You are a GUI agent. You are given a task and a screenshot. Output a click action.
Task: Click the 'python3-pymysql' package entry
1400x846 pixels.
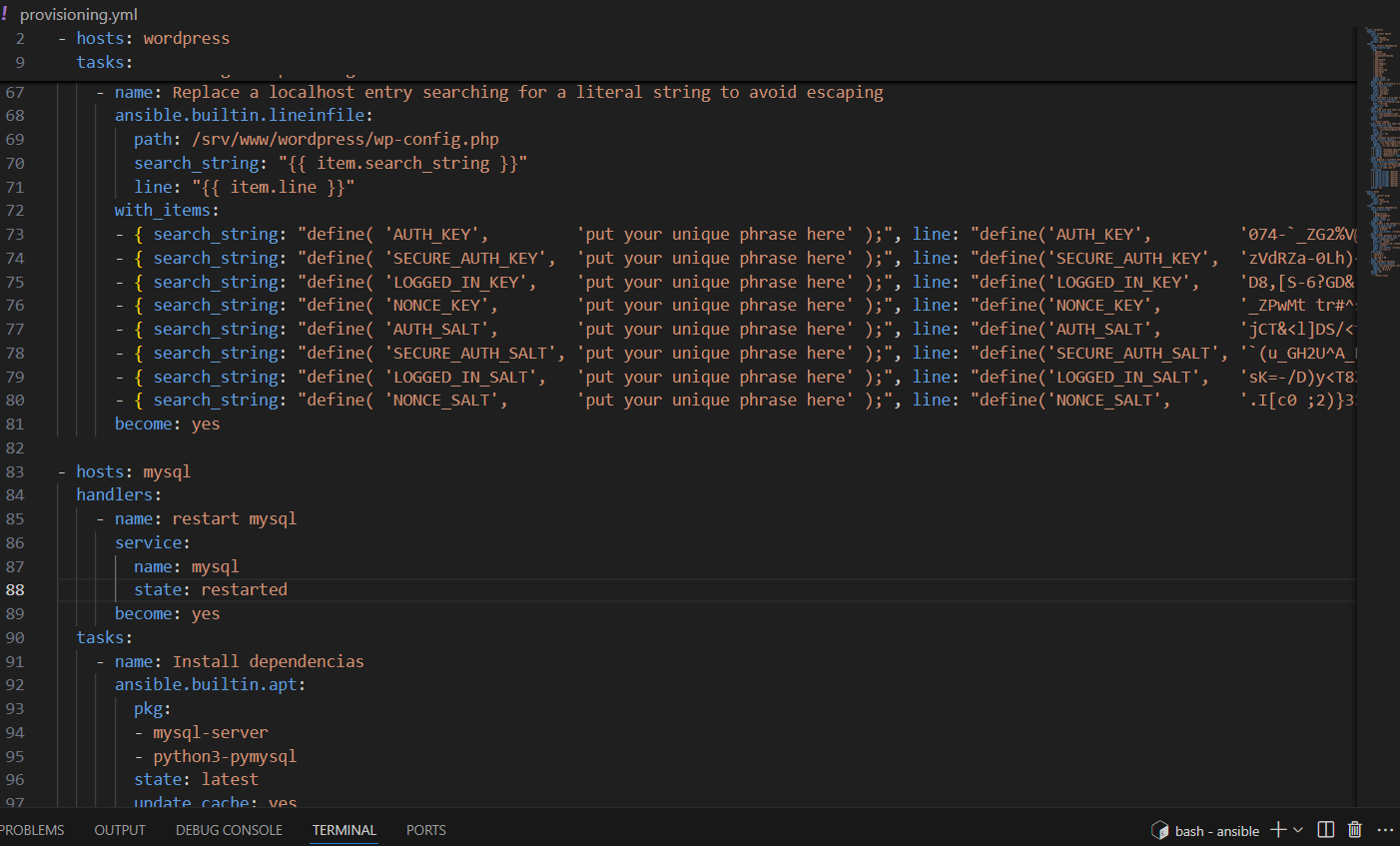(225, 756)
